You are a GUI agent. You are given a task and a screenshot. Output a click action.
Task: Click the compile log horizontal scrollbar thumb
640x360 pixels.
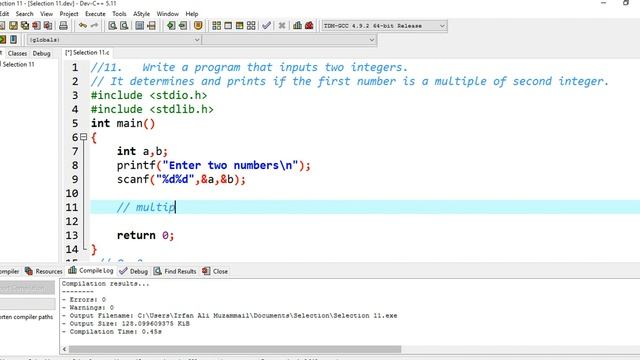235,349
